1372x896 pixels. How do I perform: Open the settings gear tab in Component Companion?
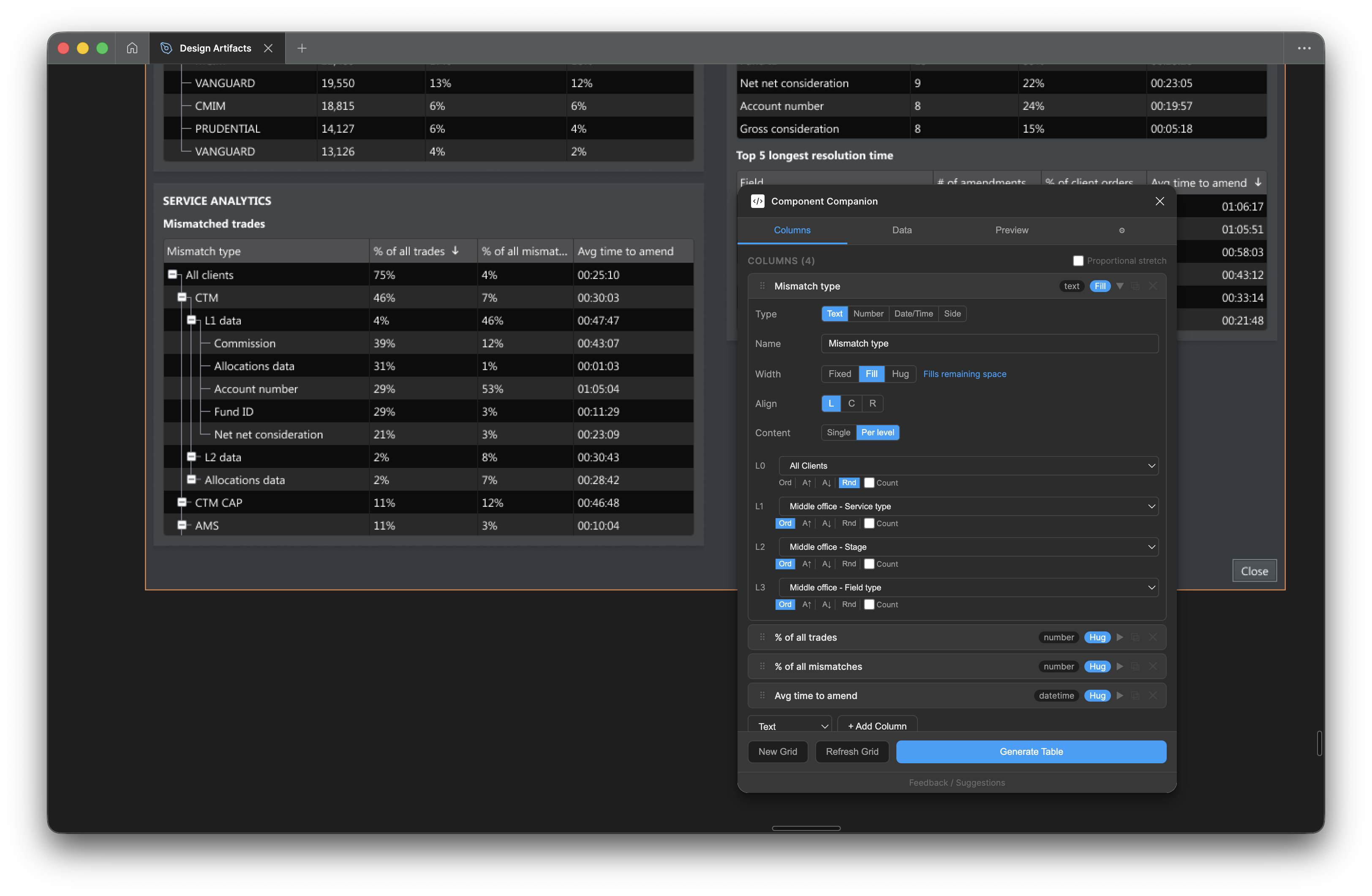(1121, 230)
